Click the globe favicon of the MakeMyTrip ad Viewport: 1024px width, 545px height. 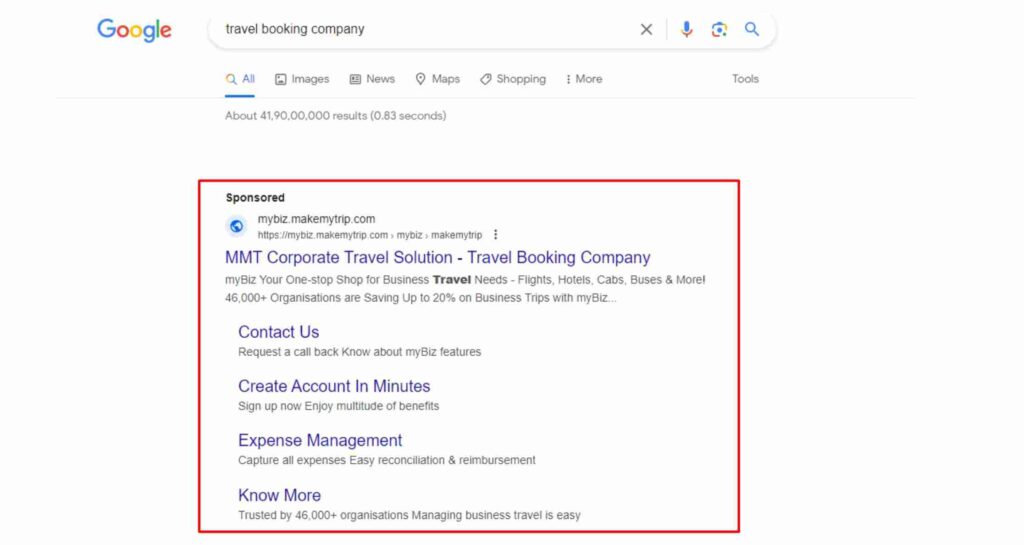(x=236, y=226)
